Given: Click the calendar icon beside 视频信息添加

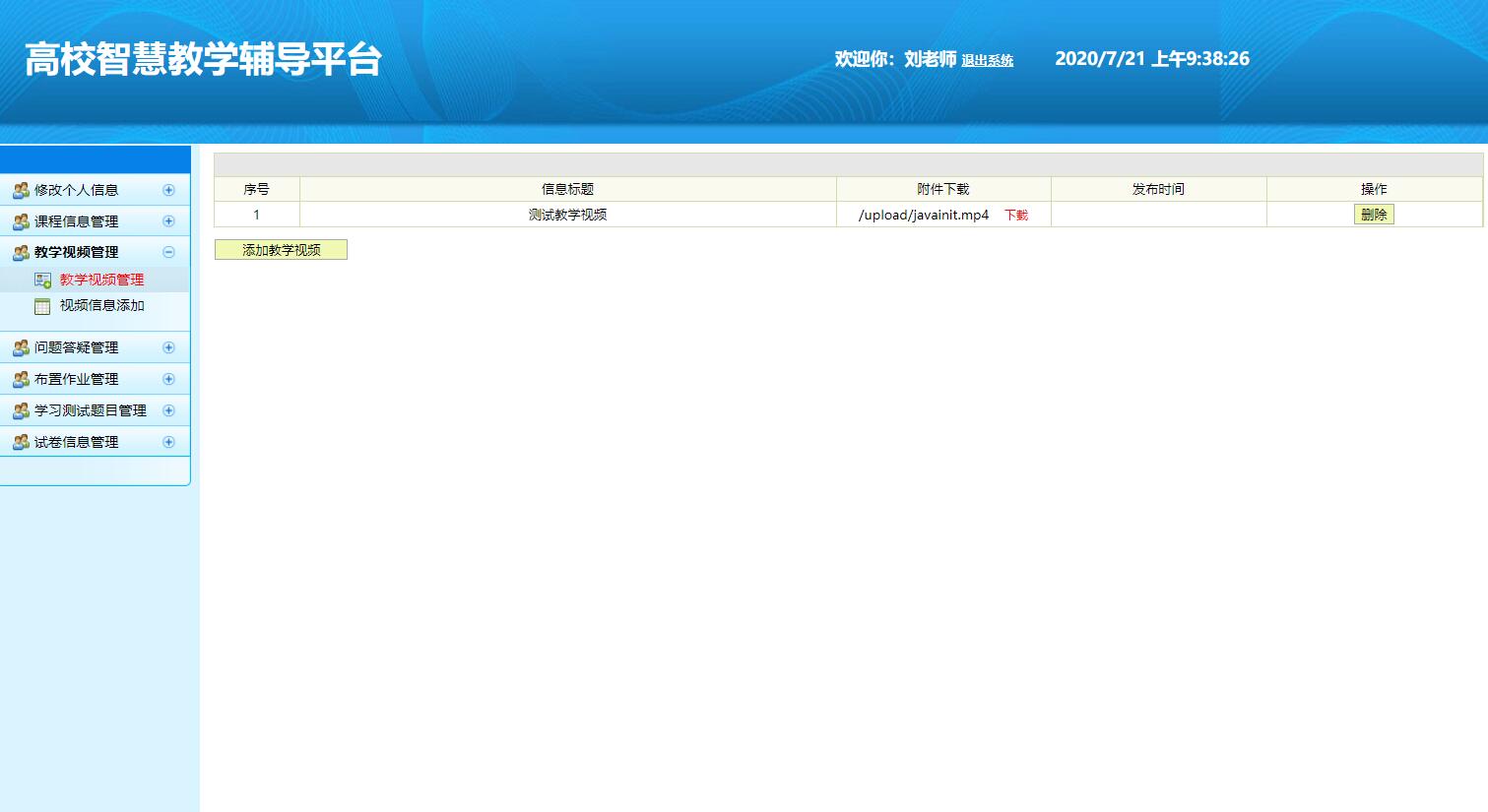Looking at the screenshot, I should [x=42, y=306].
